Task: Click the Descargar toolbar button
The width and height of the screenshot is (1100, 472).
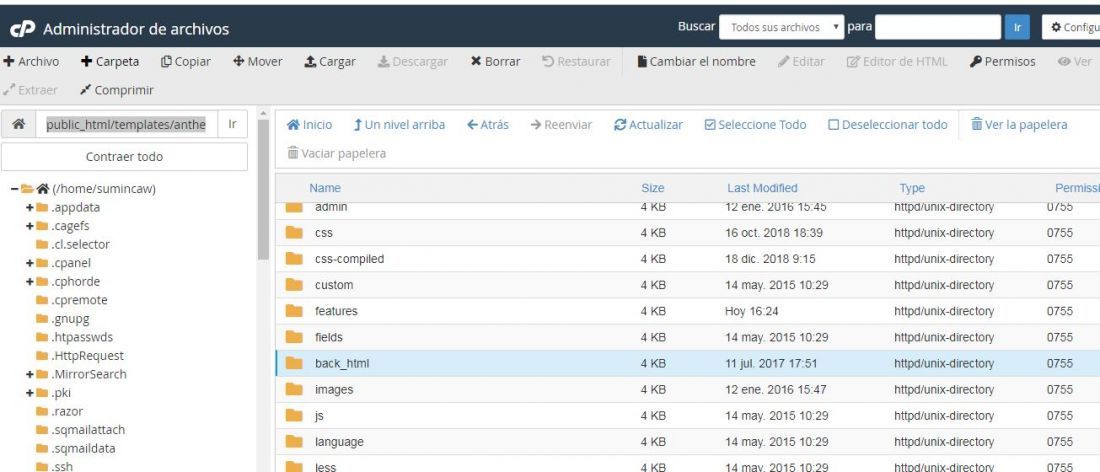Action: point(412,62)
